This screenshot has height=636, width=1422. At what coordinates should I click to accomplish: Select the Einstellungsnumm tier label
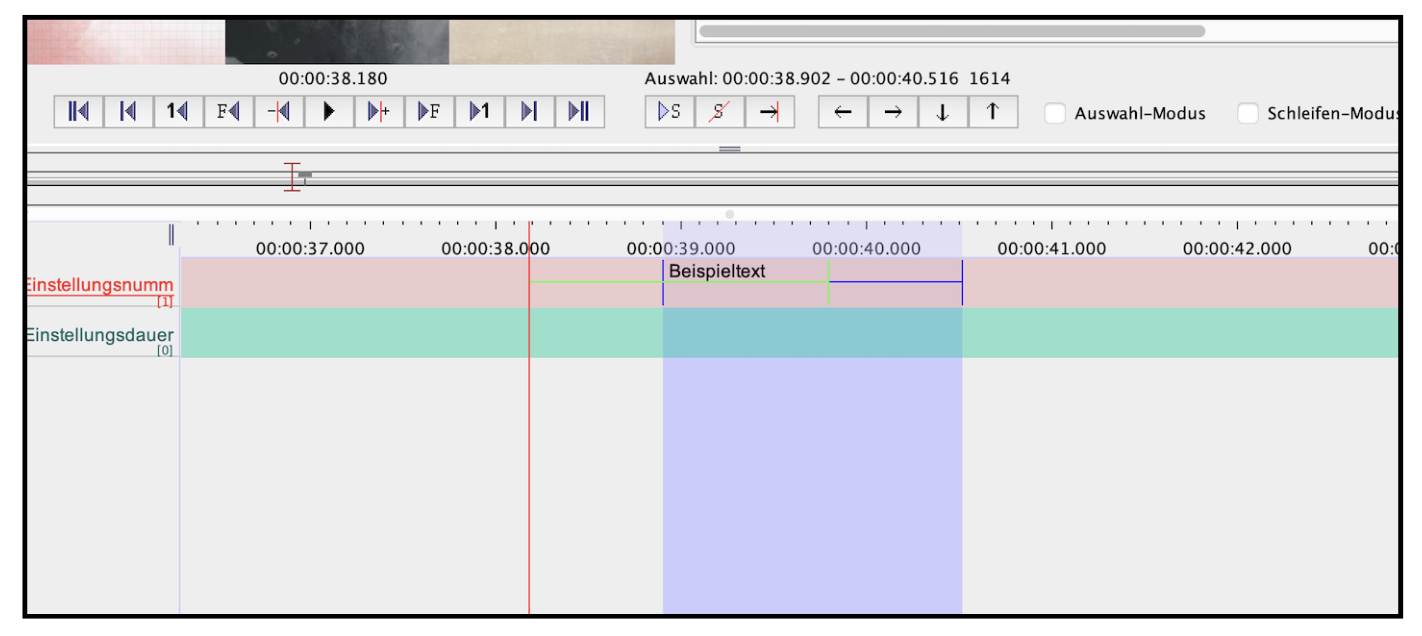coord(99,286)
